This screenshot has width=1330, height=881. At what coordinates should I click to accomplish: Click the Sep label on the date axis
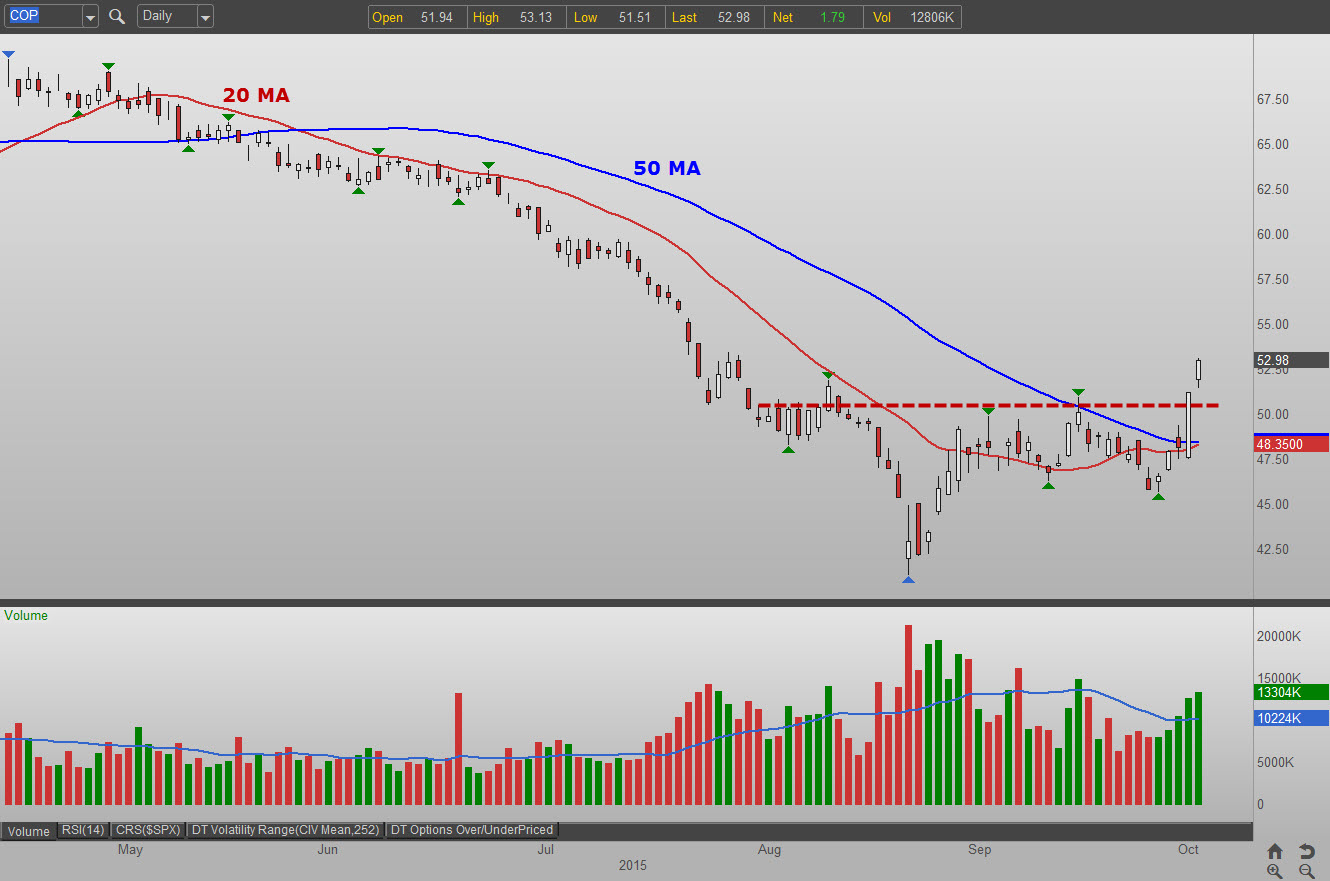980,850
